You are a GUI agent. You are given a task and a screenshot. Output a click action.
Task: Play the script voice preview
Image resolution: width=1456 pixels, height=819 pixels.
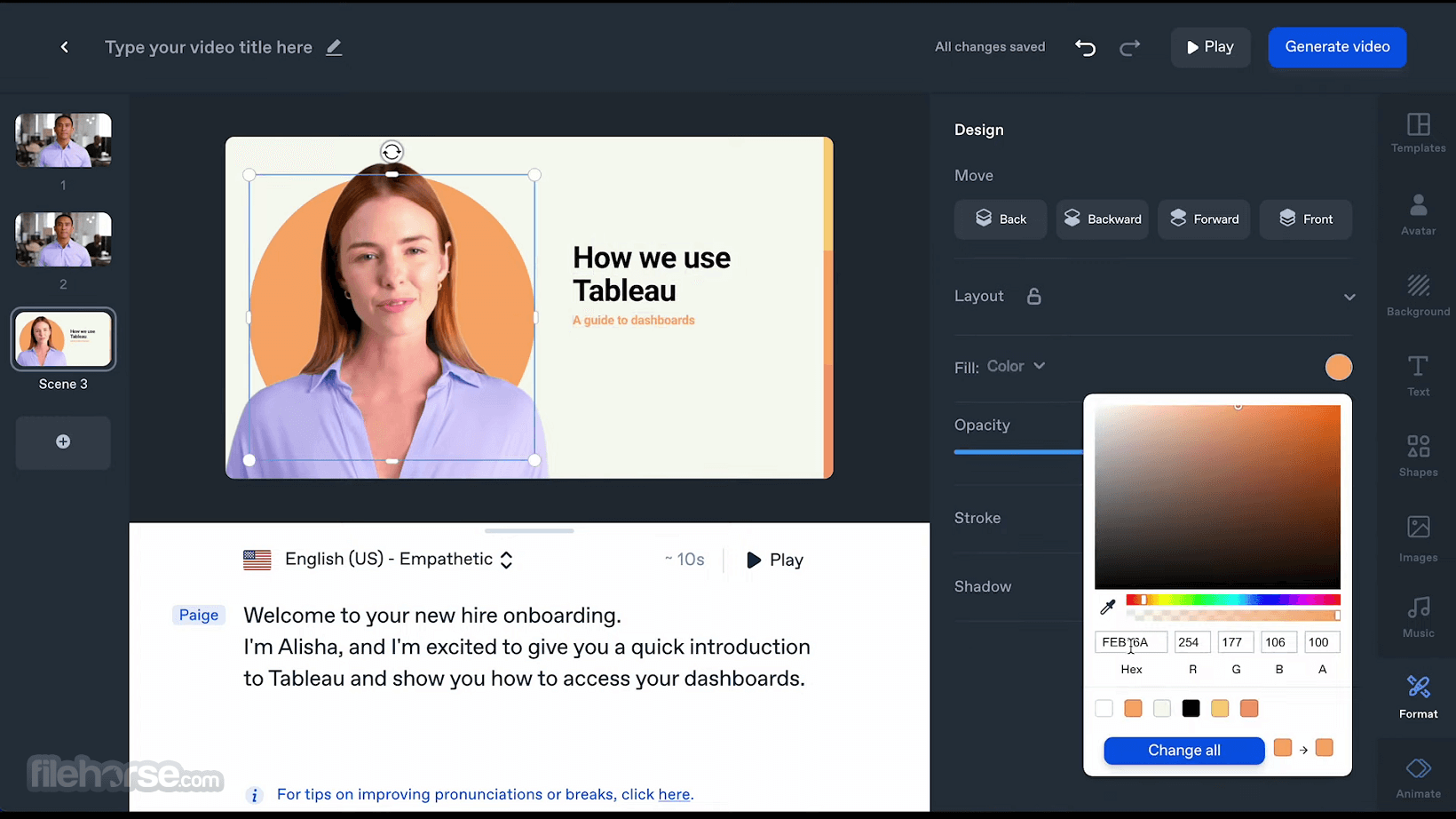tap(774, 560)
